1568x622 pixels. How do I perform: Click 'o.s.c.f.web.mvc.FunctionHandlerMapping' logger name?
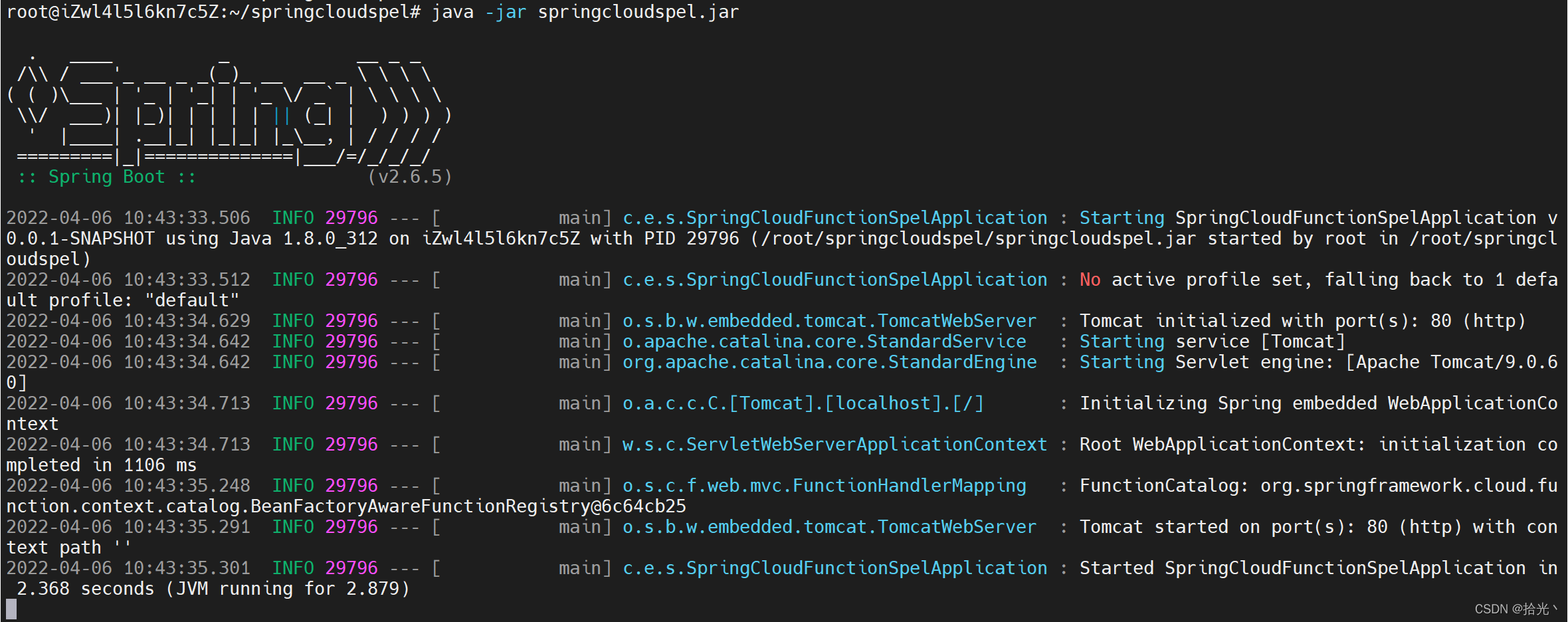[x=825, y=486]
